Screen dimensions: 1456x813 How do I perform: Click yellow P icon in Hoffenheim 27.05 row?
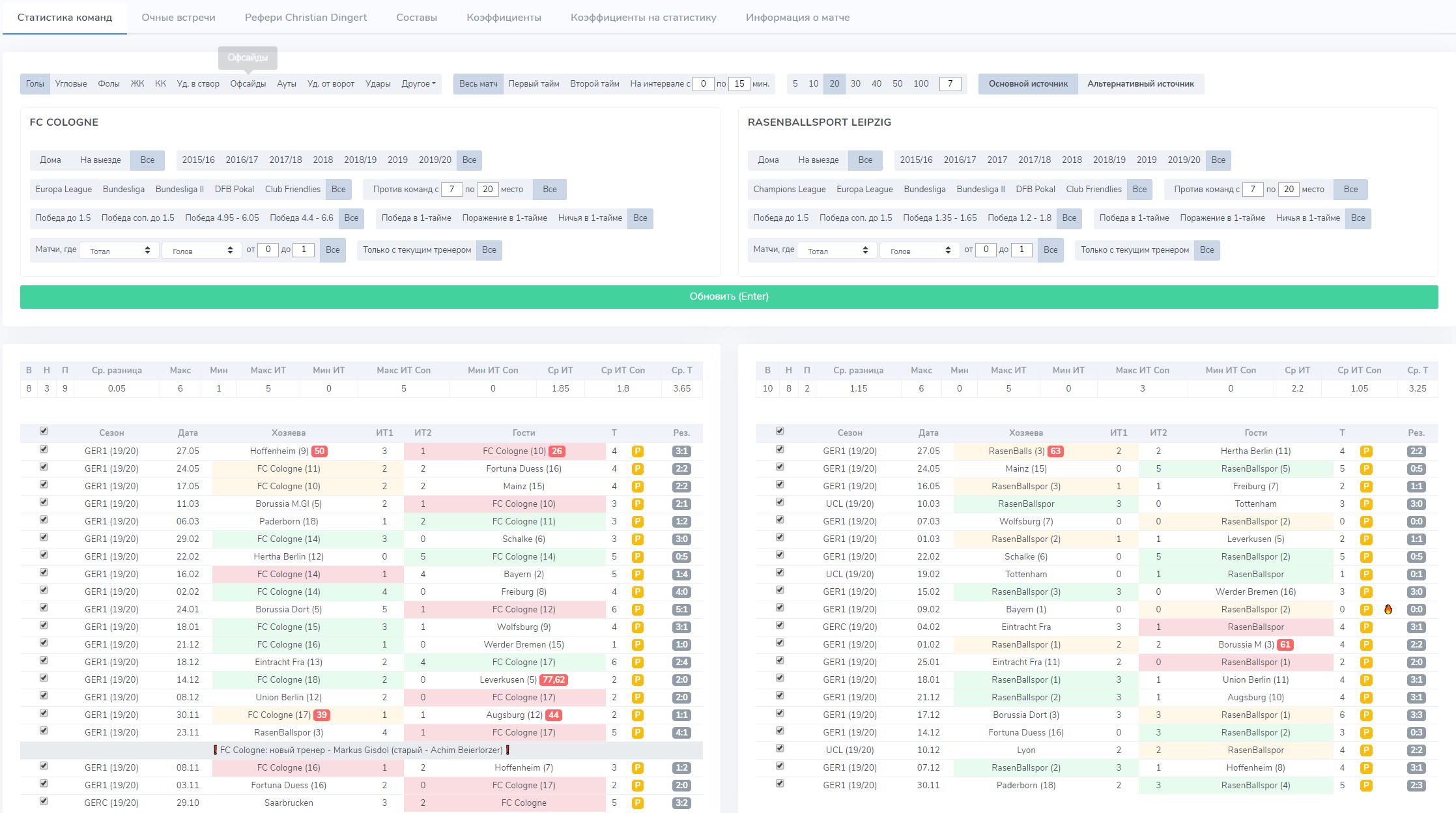638,451
